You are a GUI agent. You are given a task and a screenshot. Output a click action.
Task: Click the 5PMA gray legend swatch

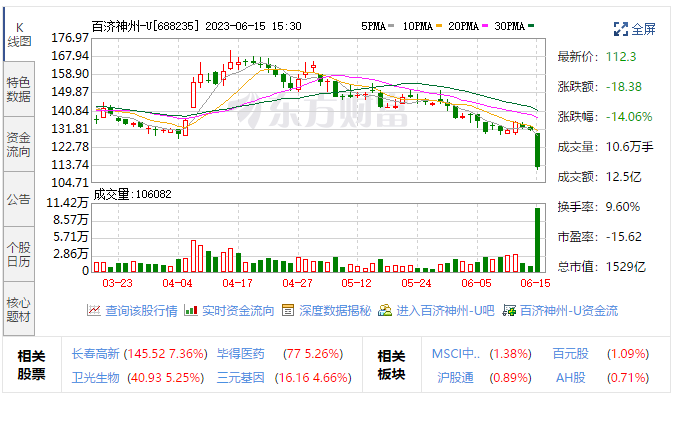[391, 26]
